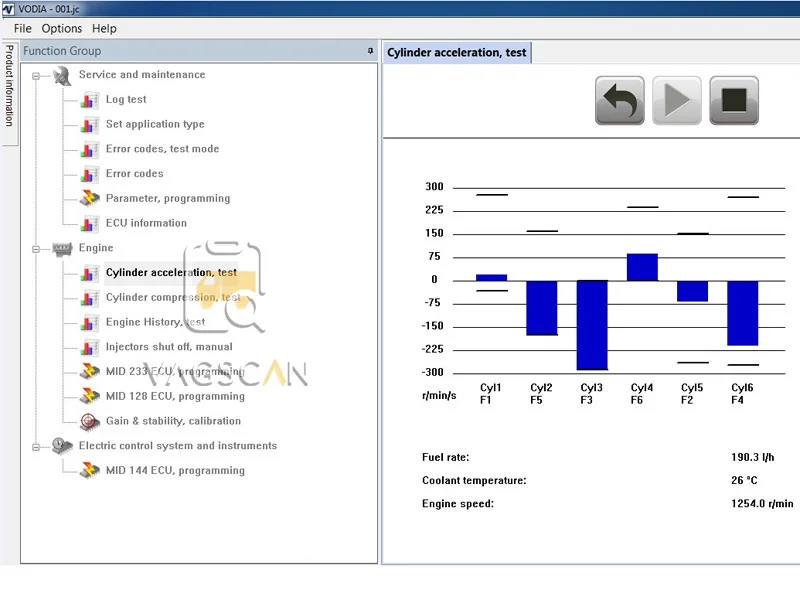The width and height of the screenshot is (800, 600).
Task: Open the File menu
Action: tap(22, 29)
